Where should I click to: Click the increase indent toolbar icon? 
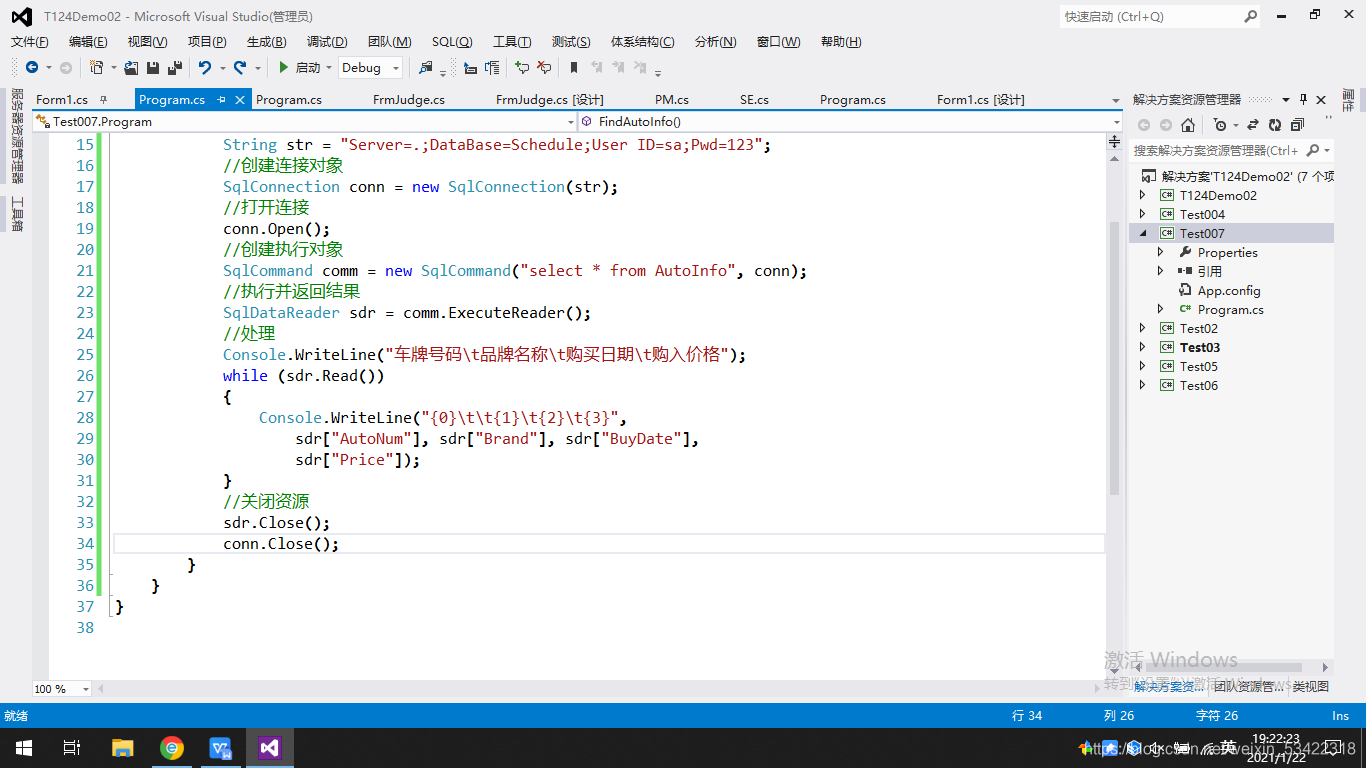point(492,68)
